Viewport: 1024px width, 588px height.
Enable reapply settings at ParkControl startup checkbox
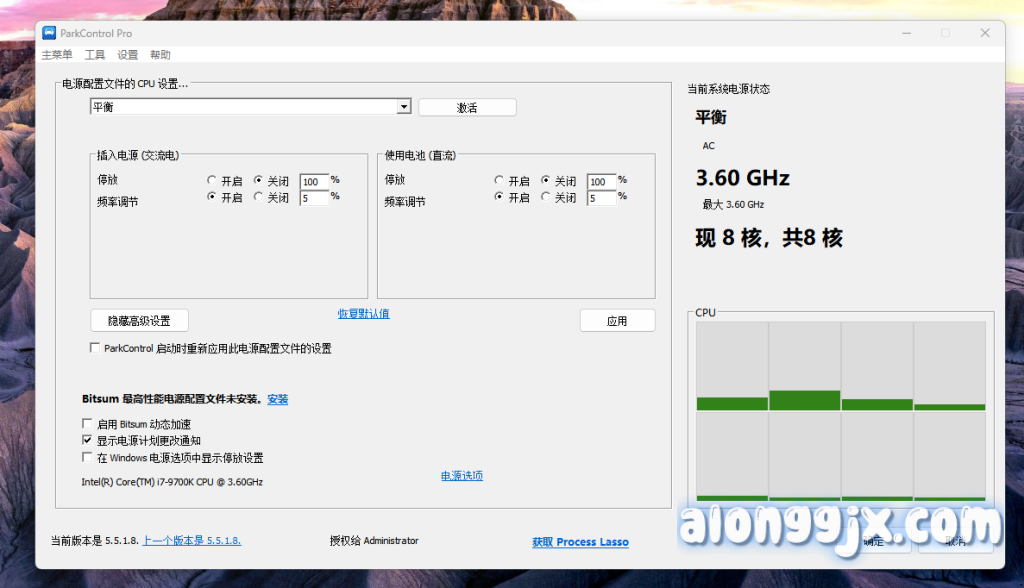(x=95, y=348)
